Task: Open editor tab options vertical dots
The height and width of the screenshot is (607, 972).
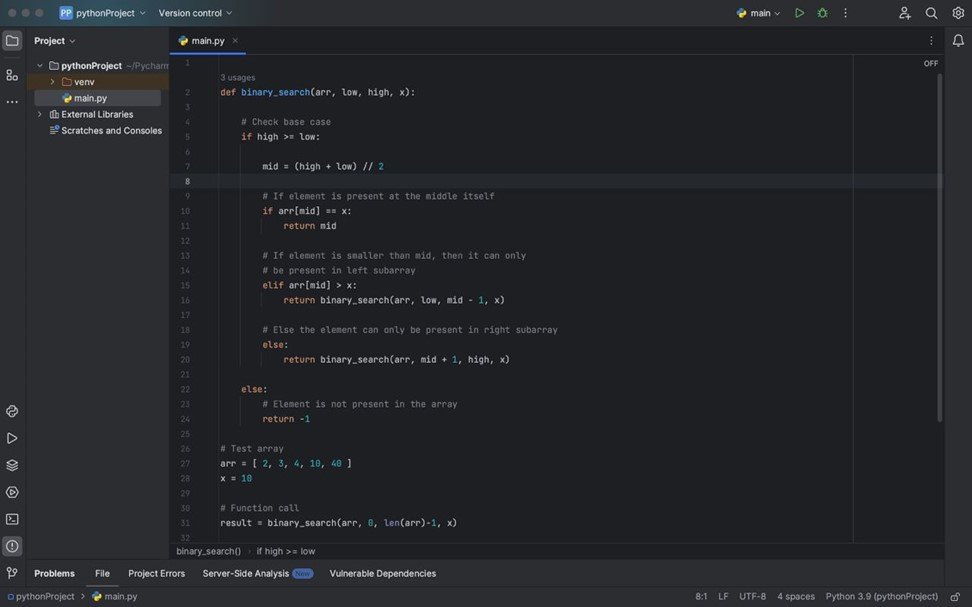Action: [931, 41]
